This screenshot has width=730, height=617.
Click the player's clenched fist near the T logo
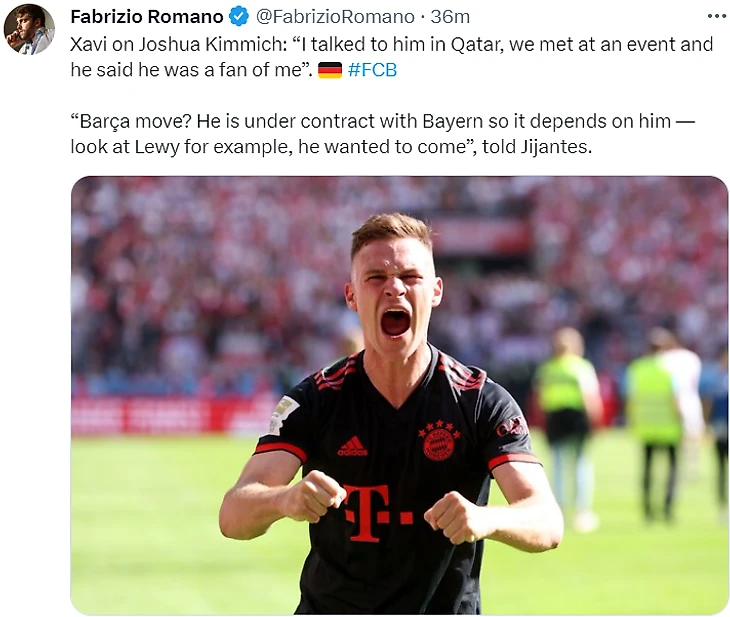pyautogui.click(x=316, y=496)
